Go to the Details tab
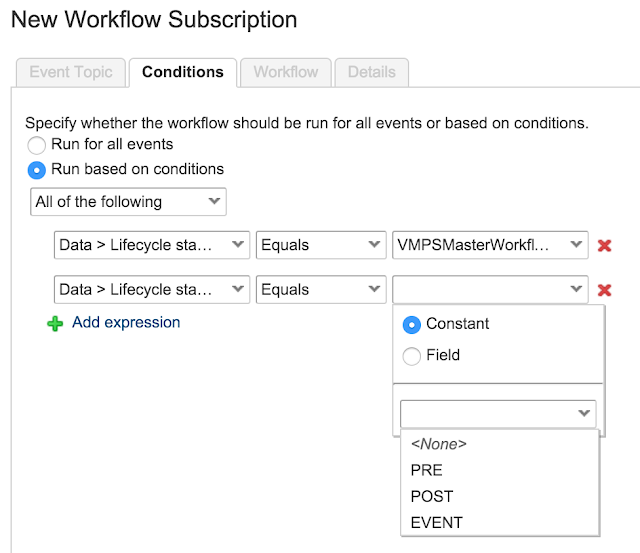This screenshot has height=553, width=640. pyautogui.click(x=371, y=72)
